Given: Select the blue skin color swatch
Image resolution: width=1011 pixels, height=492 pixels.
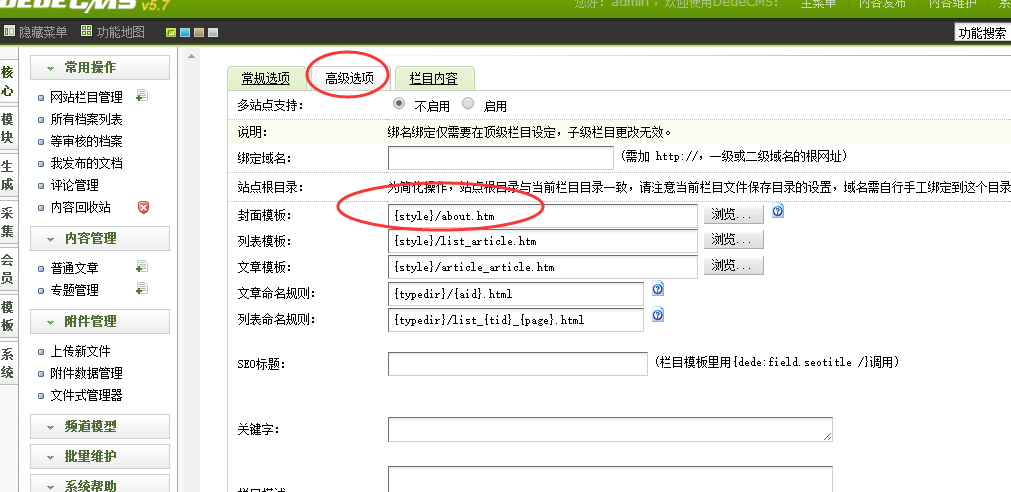Looking at the screenshot, I should click(x=185, y=32).
